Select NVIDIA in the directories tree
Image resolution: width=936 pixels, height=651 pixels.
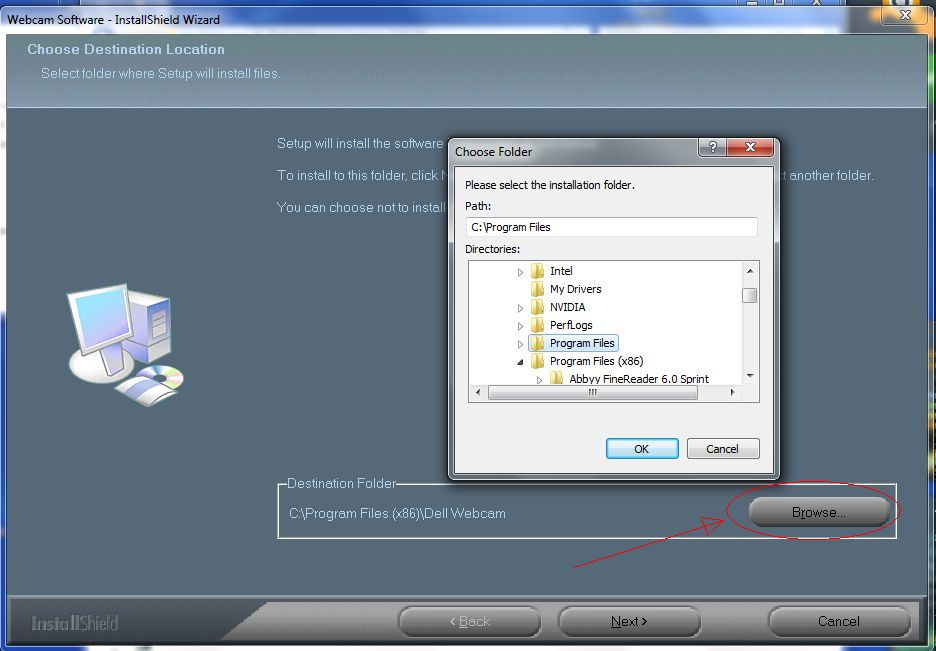(567, 307)
